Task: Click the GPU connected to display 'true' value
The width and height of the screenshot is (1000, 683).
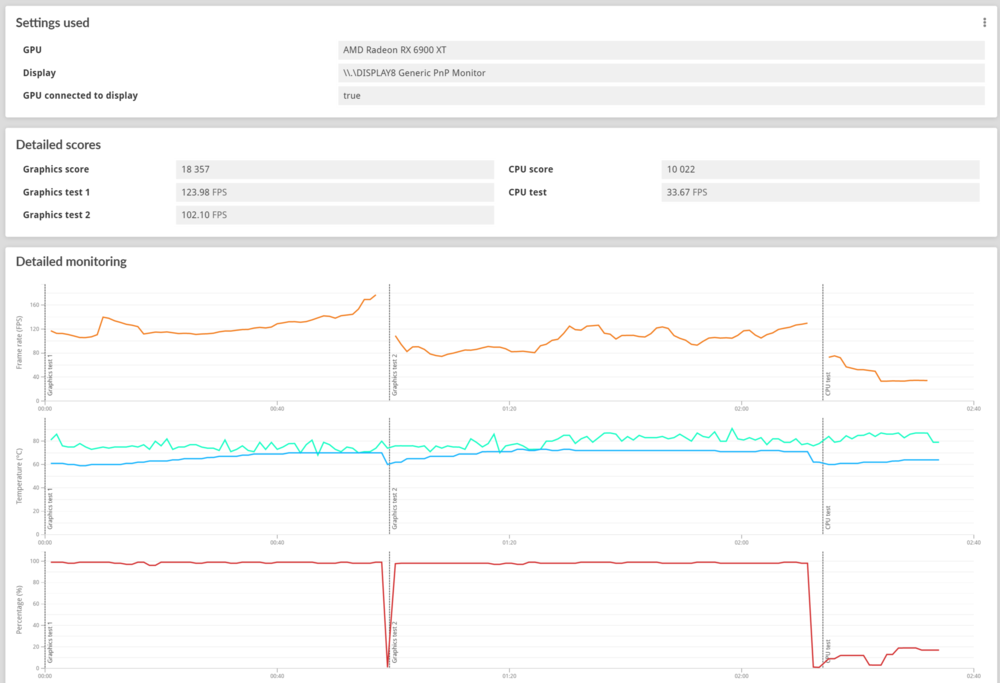Action: [661, 96]
